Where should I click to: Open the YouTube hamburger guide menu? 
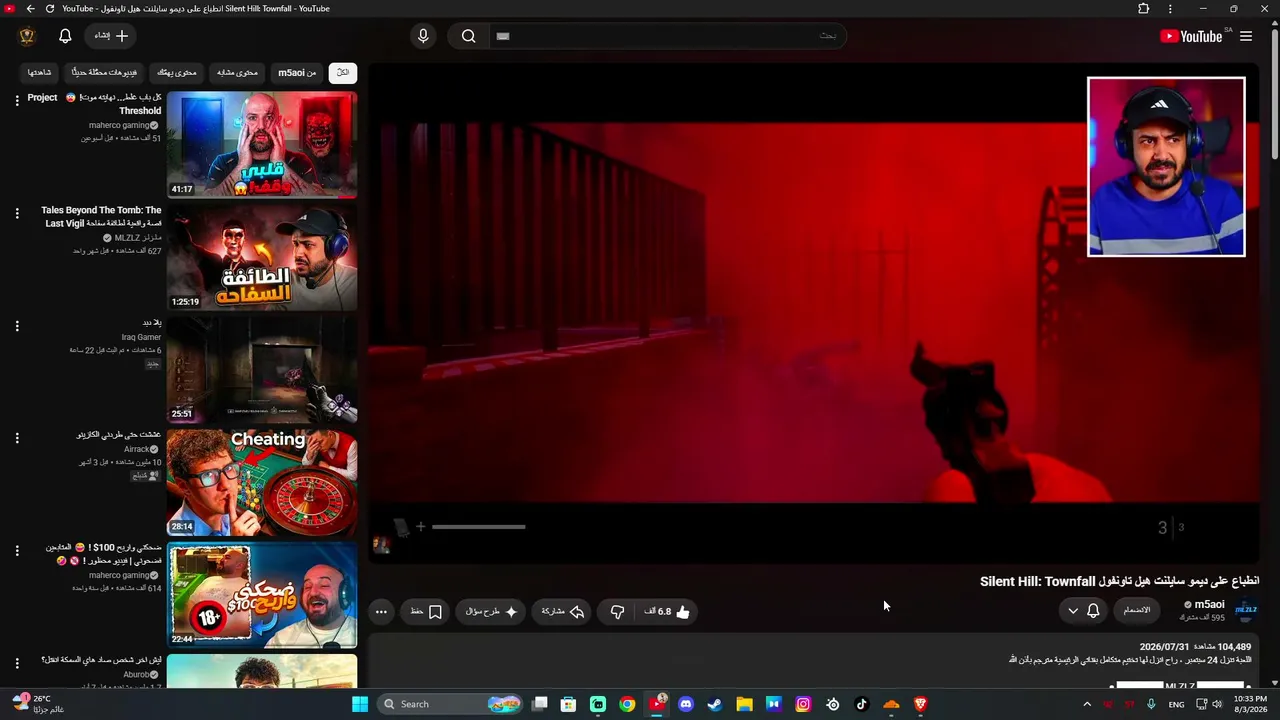(1246, 36)
